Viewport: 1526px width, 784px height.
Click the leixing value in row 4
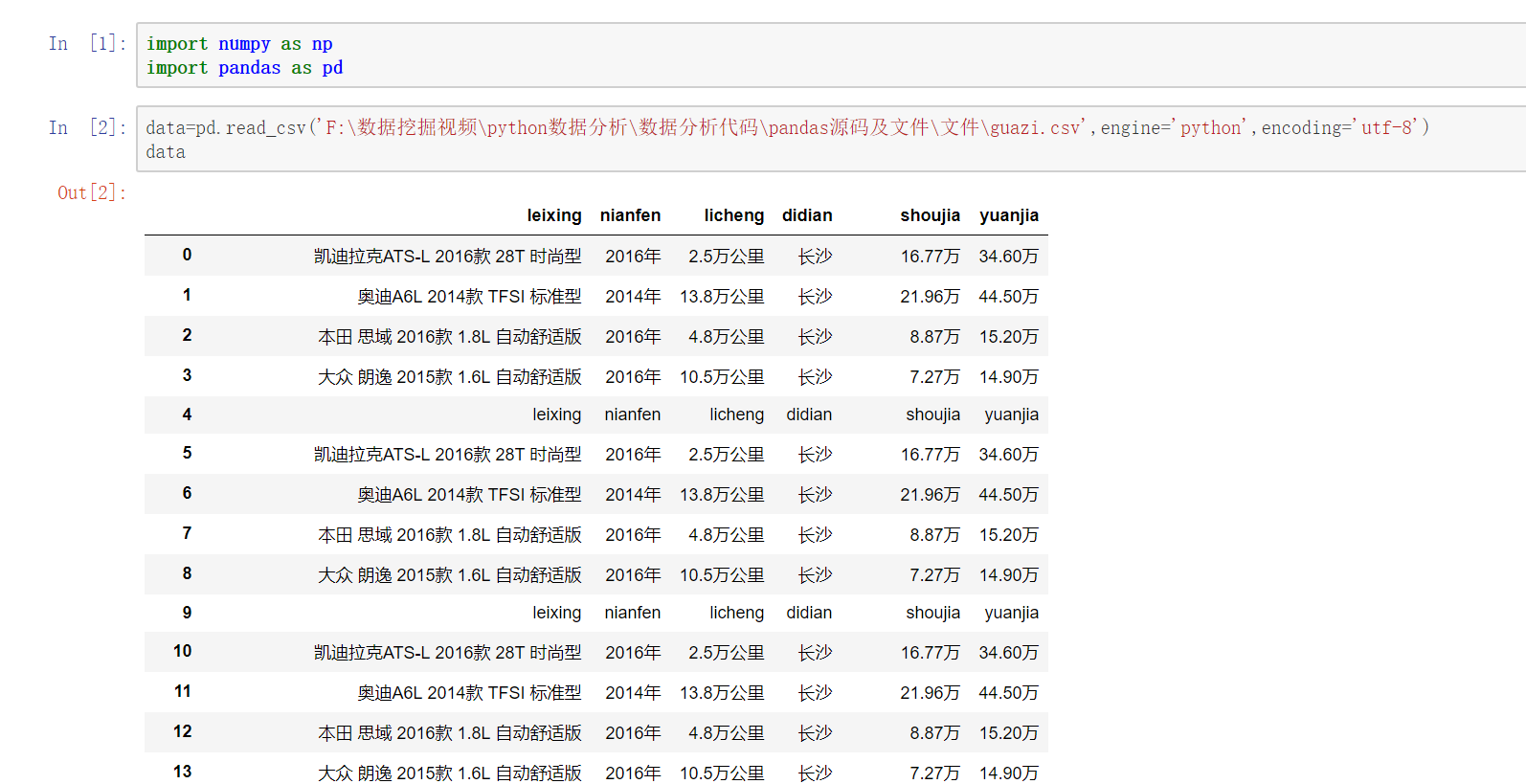(557, 414)
